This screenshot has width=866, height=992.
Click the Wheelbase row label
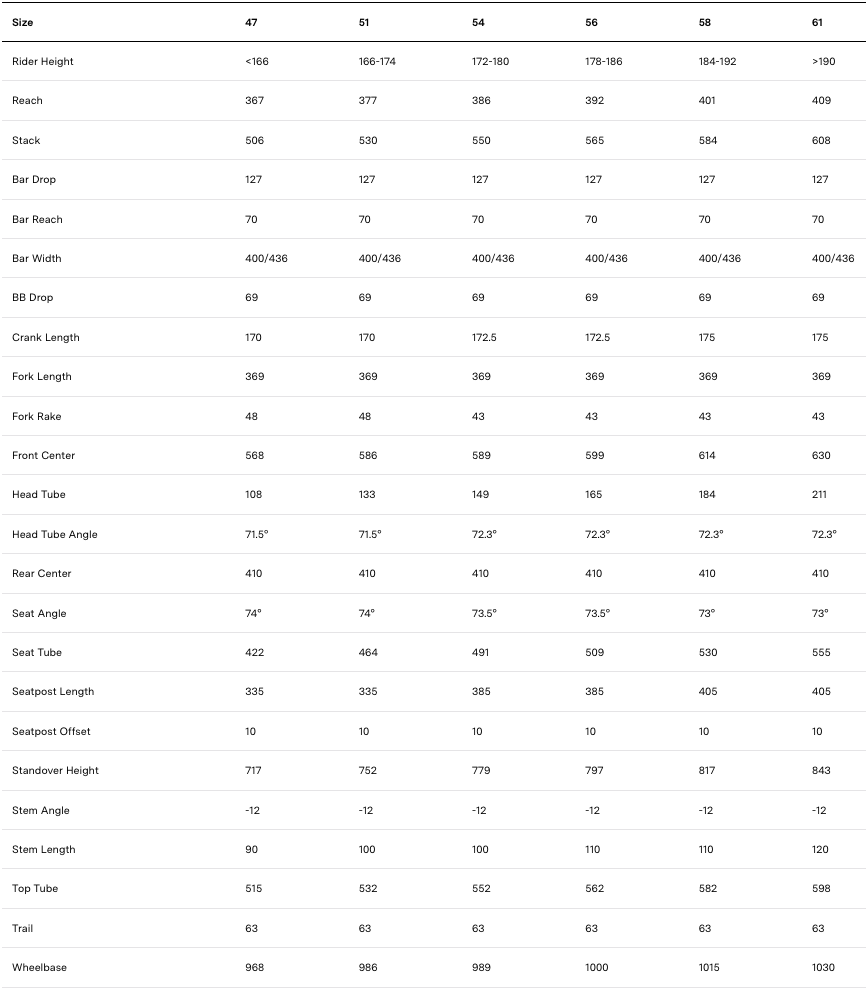tap(39, 968)
